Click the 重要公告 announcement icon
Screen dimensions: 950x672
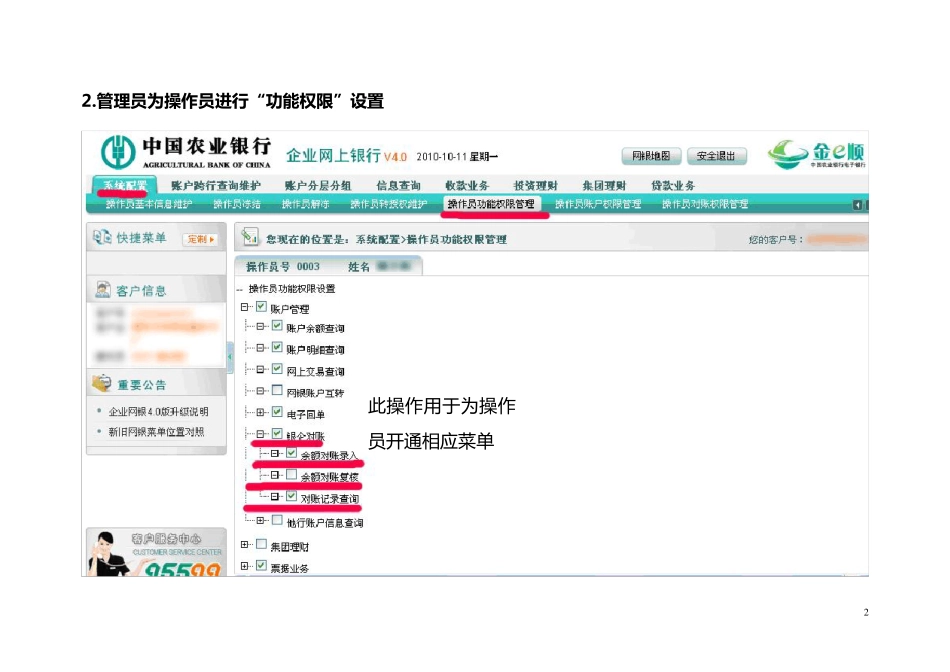click(101, 383)
